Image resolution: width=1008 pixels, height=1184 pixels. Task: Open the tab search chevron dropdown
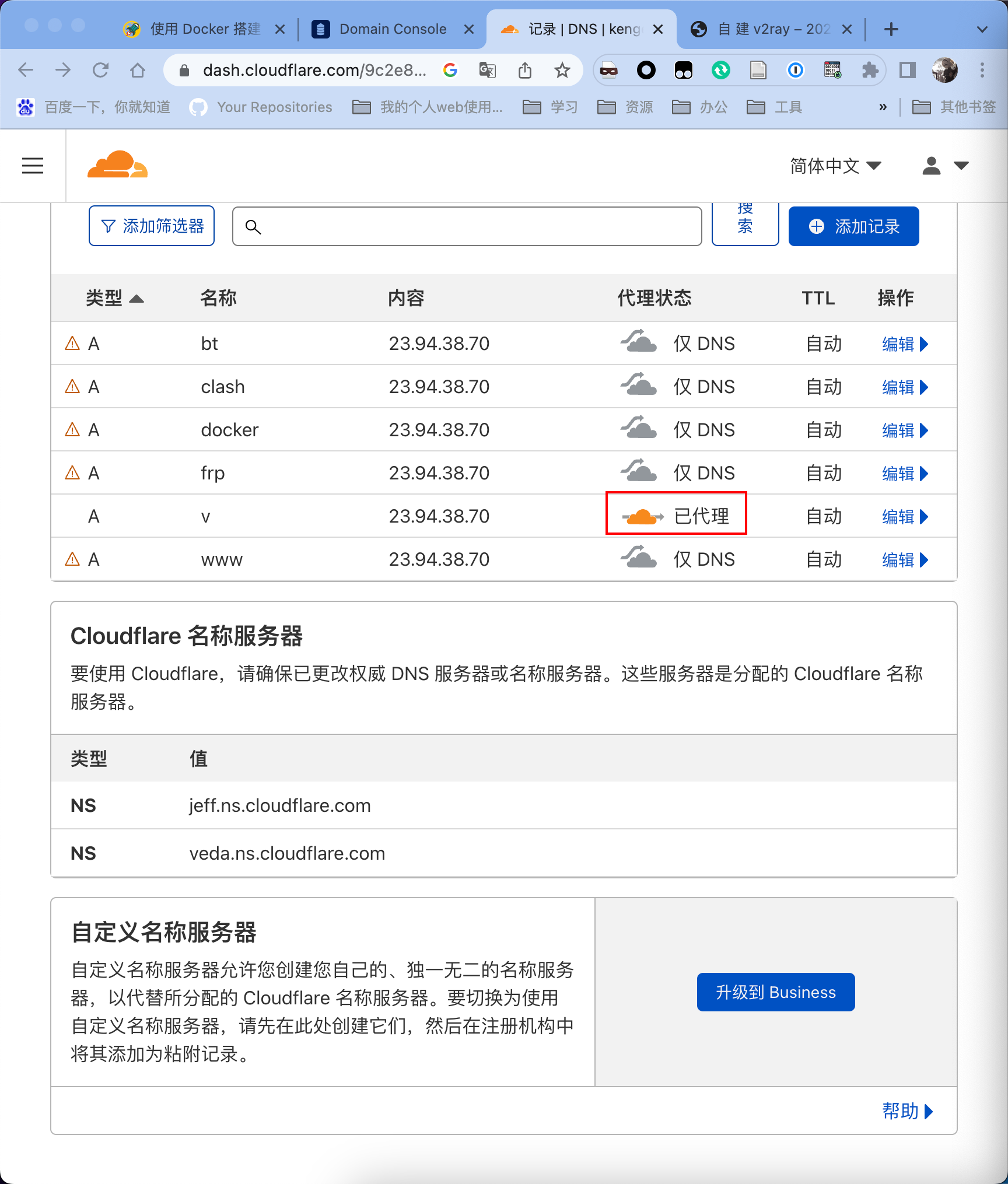pyautogui.click(x=982, y=29)
